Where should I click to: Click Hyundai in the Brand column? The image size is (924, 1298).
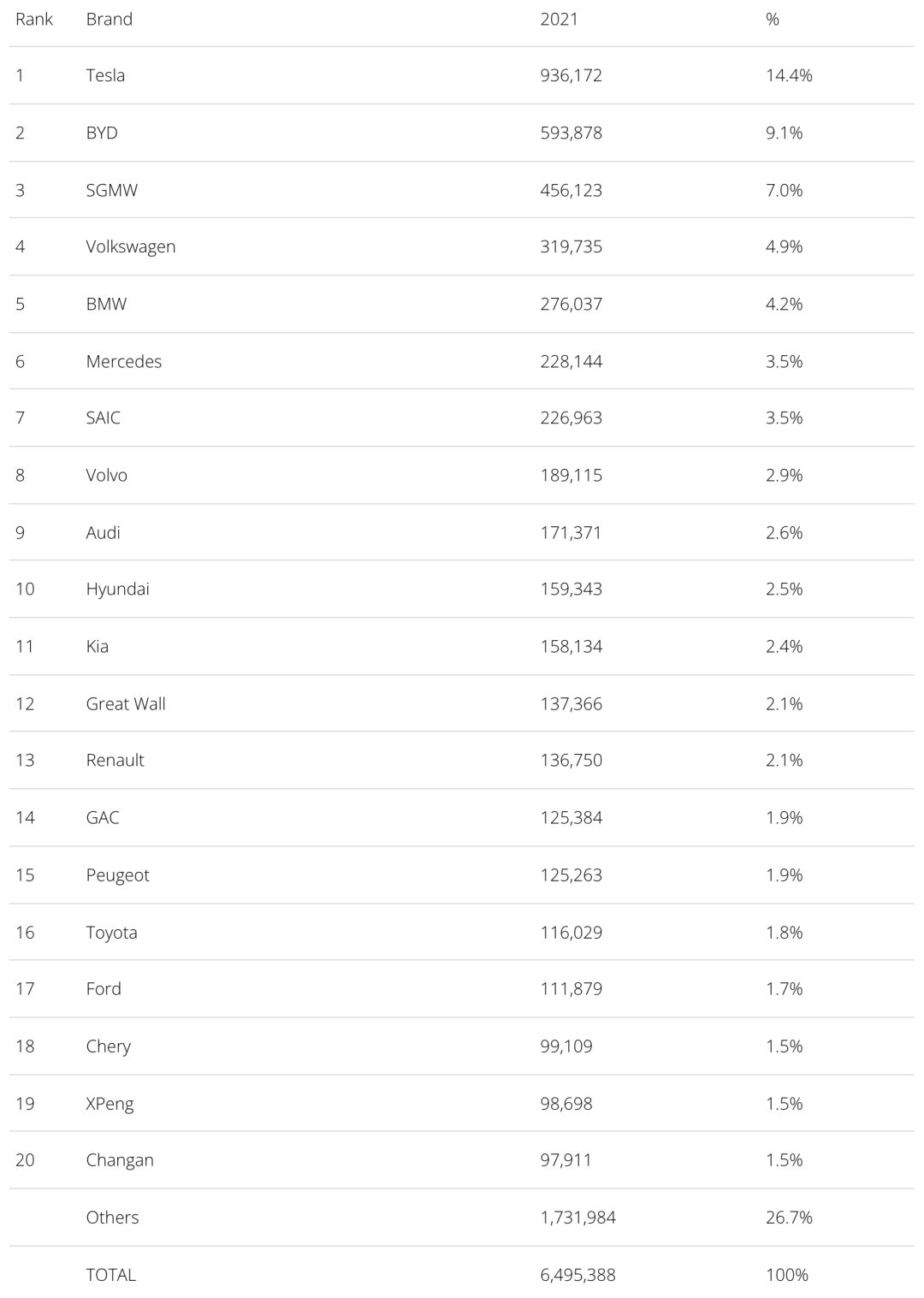pos(117,589)
